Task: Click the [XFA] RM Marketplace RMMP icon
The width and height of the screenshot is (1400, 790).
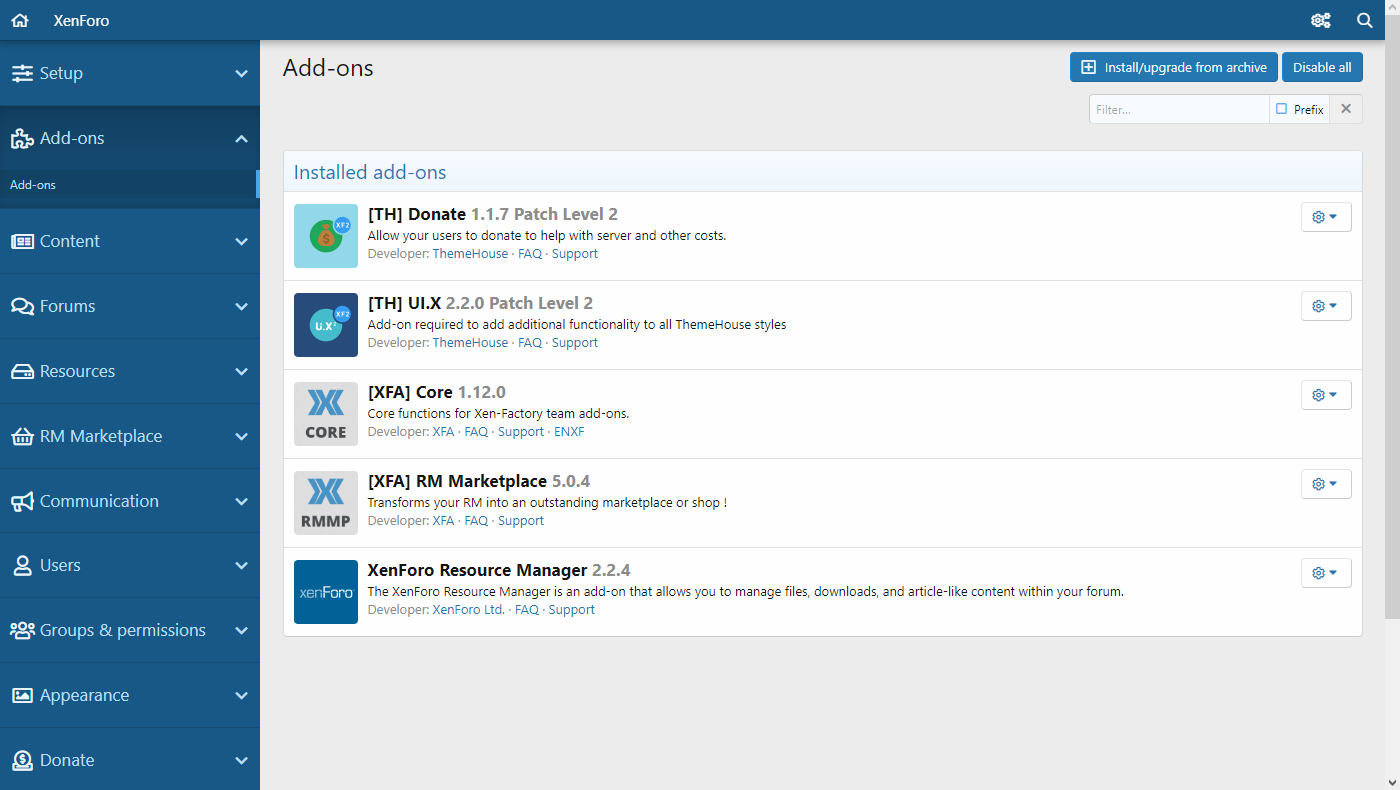Action: [326, 503]
